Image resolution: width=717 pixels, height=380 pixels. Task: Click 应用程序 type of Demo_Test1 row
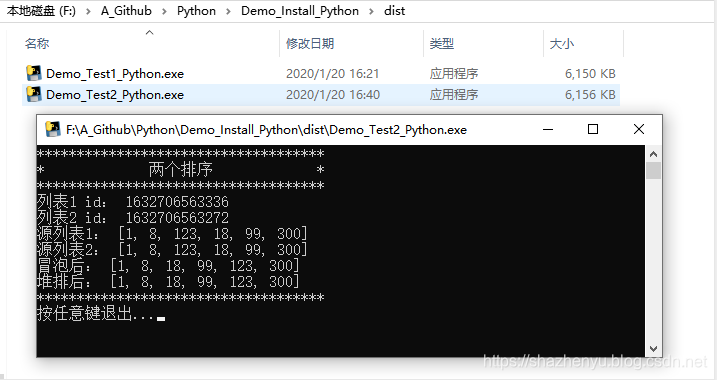point(454,74)
